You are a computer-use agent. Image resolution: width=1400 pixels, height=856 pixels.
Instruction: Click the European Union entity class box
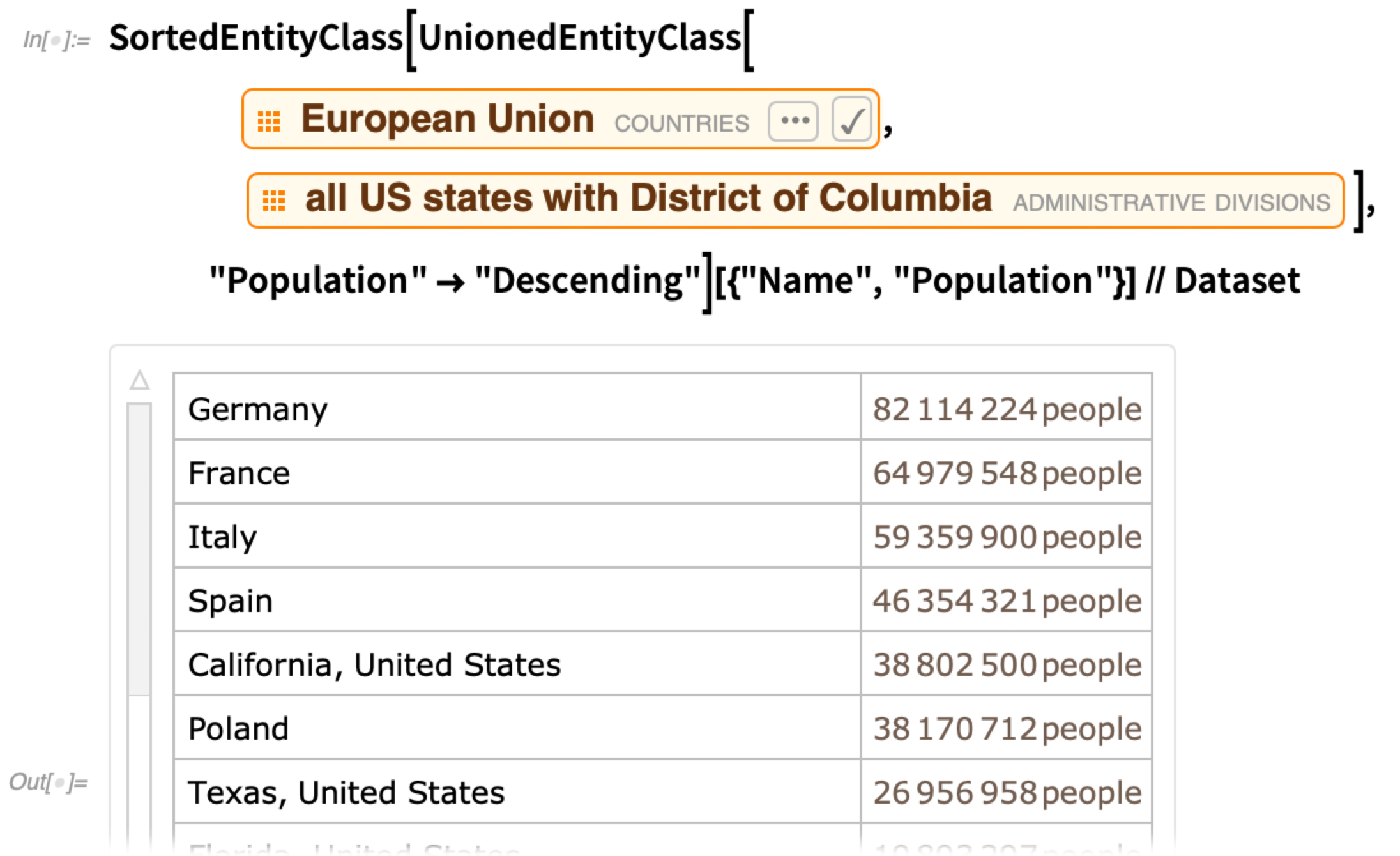447,119
